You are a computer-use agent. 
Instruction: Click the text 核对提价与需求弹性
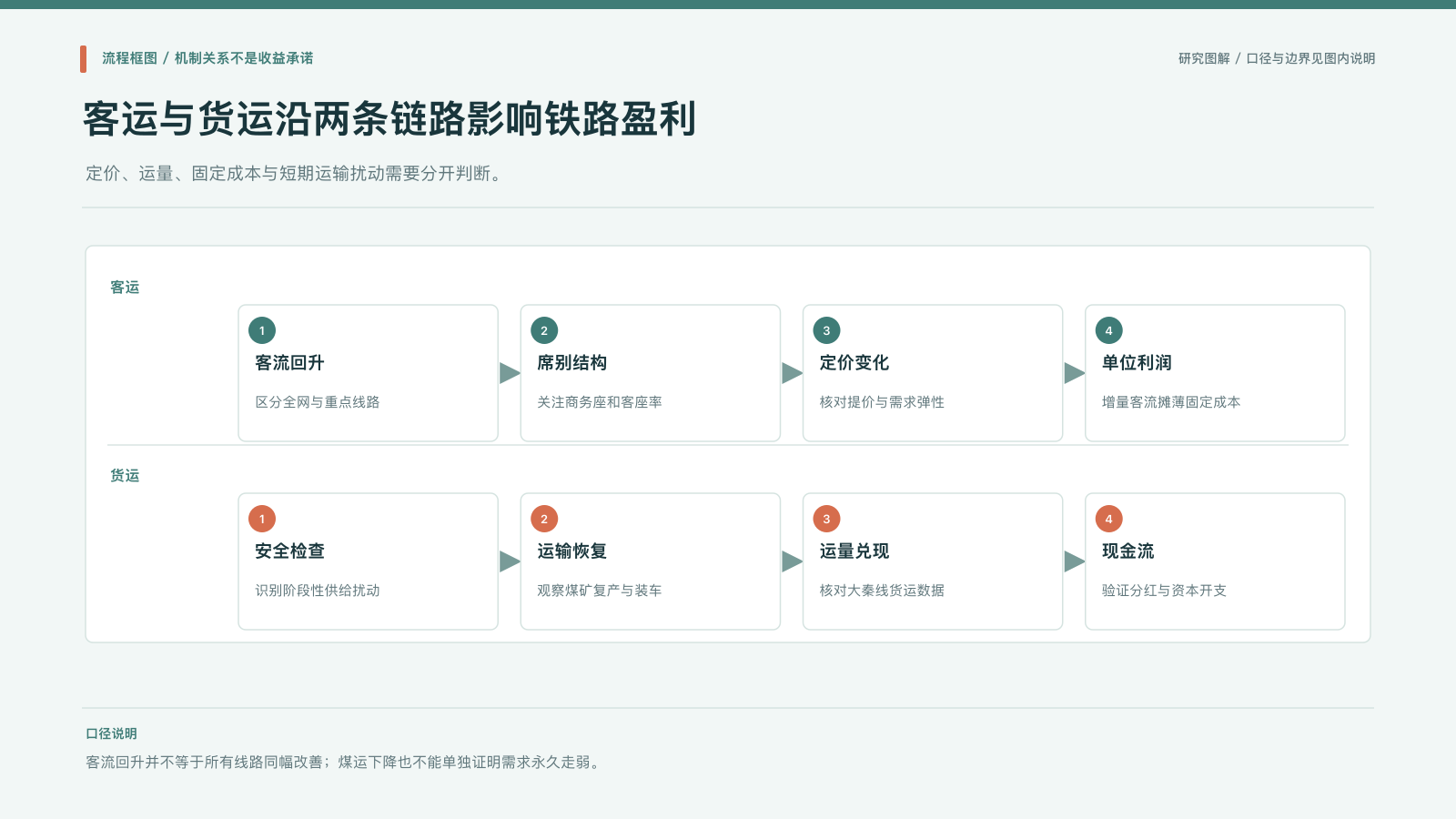[x=882, y=402]
